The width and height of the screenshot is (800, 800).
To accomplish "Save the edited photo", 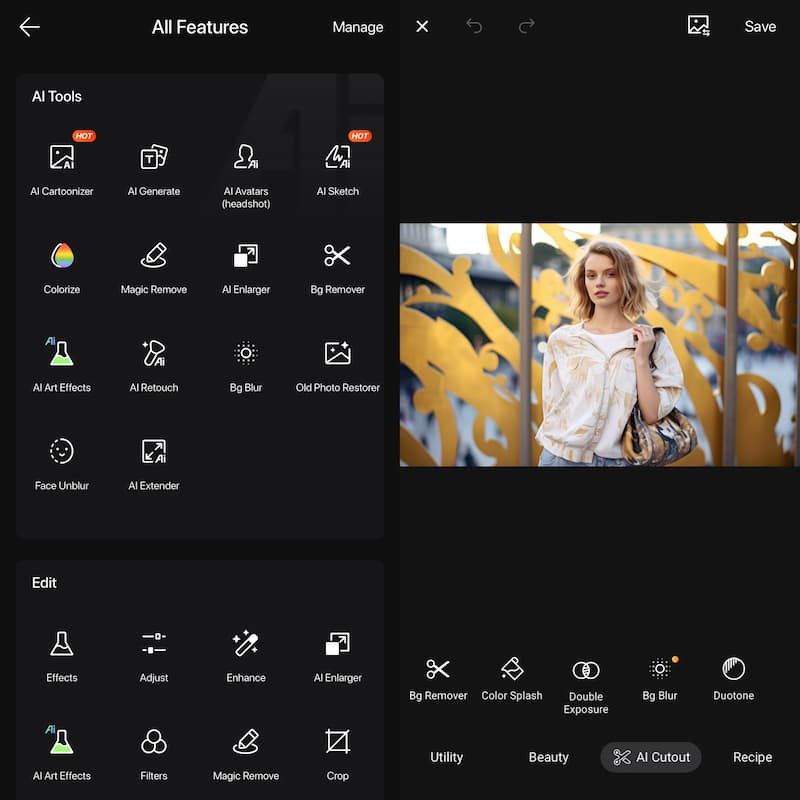I will click(x=760, y=27).
